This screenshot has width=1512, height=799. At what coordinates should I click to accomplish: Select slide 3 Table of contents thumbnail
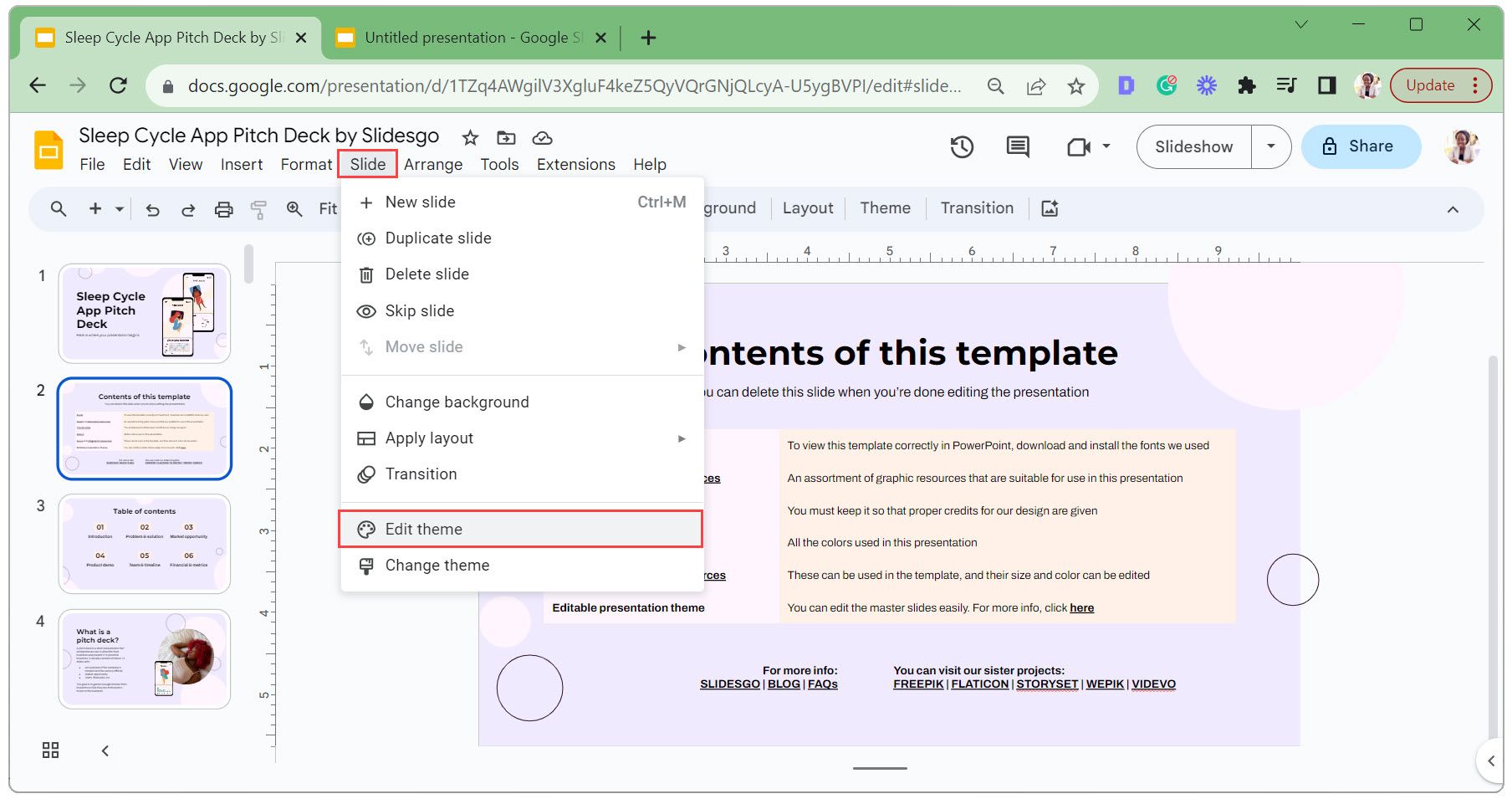click(x=144, y=543)
